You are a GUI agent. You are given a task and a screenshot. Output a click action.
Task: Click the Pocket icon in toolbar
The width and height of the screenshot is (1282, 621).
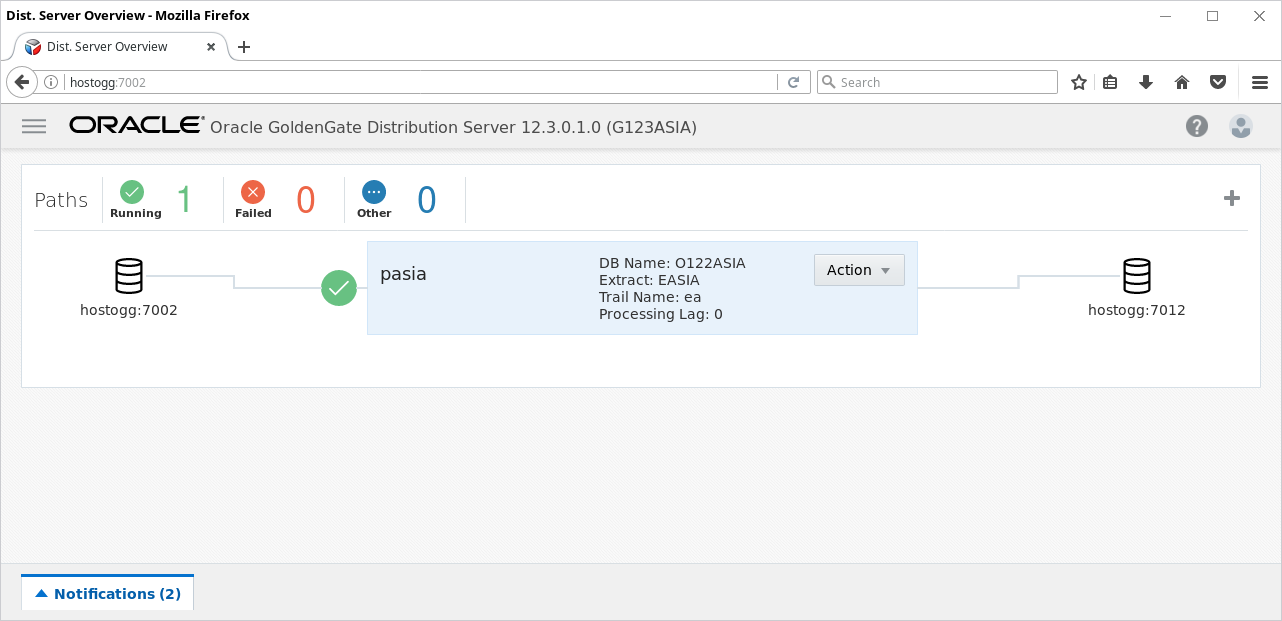click(x=1218, y=82)
